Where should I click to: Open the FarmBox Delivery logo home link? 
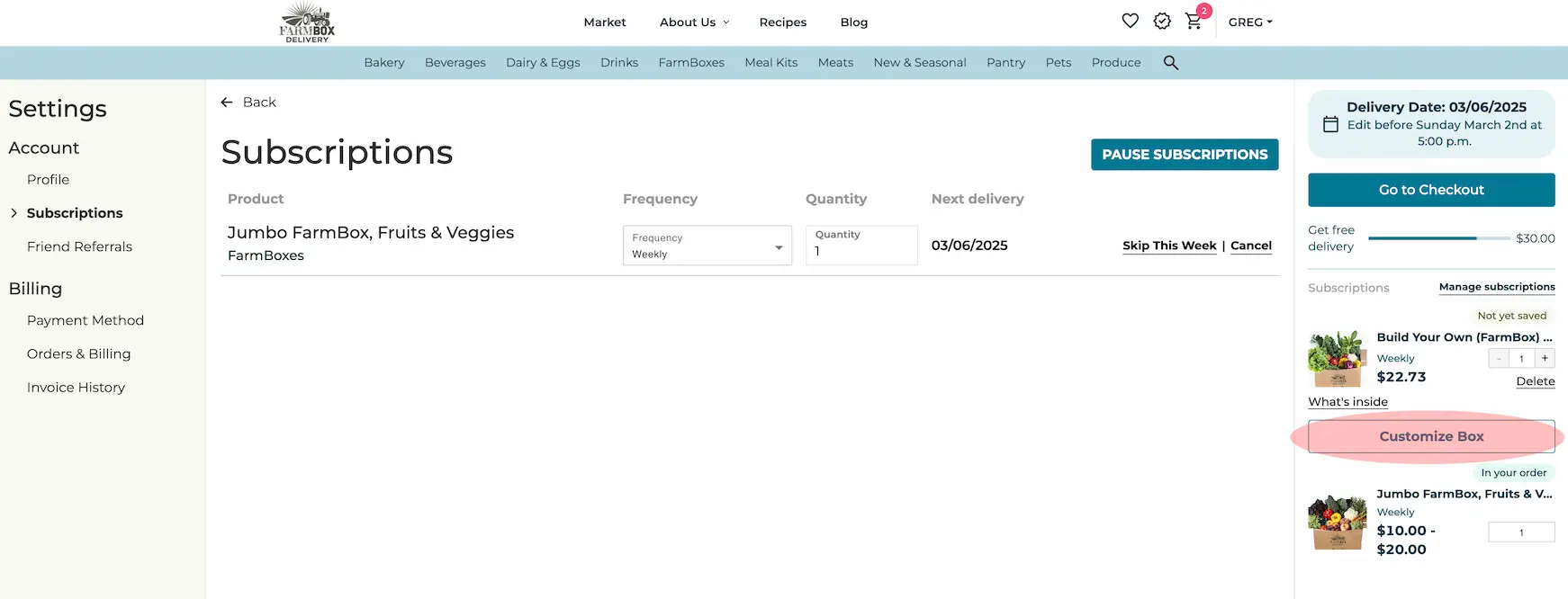307,22
